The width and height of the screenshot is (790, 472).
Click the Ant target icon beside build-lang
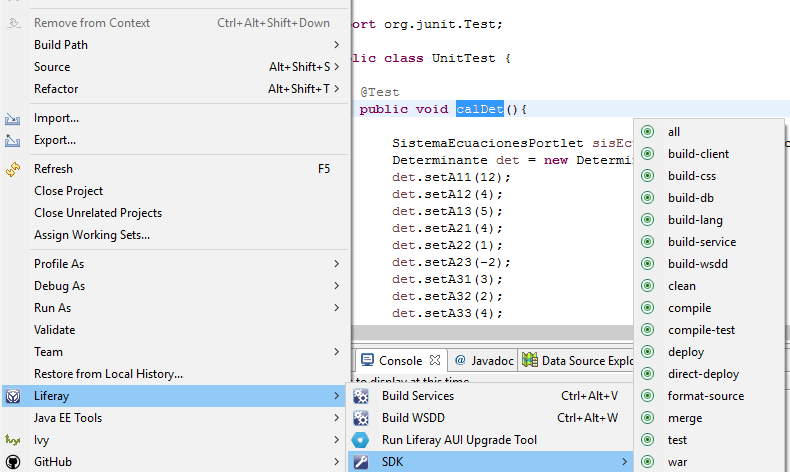(x=647, y=220)
